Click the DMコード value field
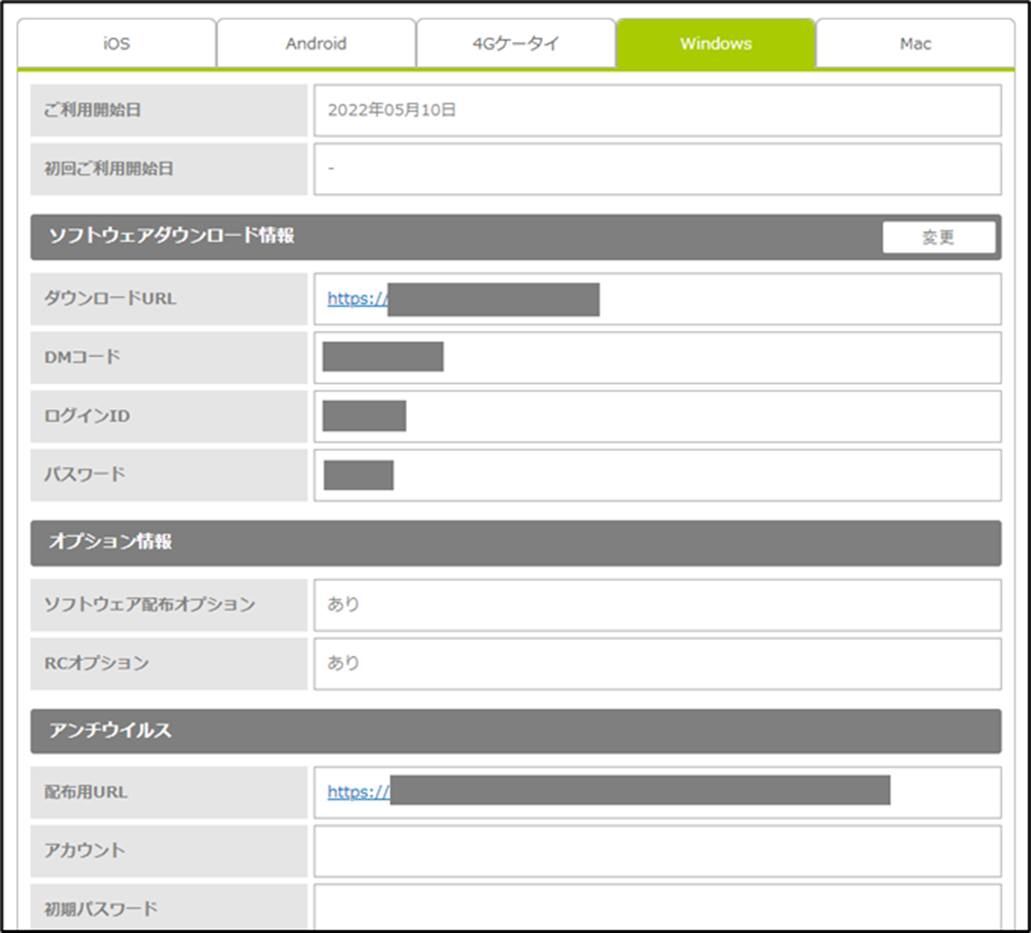The height and width of the screenshot is (933, 1031). (657, 357)
